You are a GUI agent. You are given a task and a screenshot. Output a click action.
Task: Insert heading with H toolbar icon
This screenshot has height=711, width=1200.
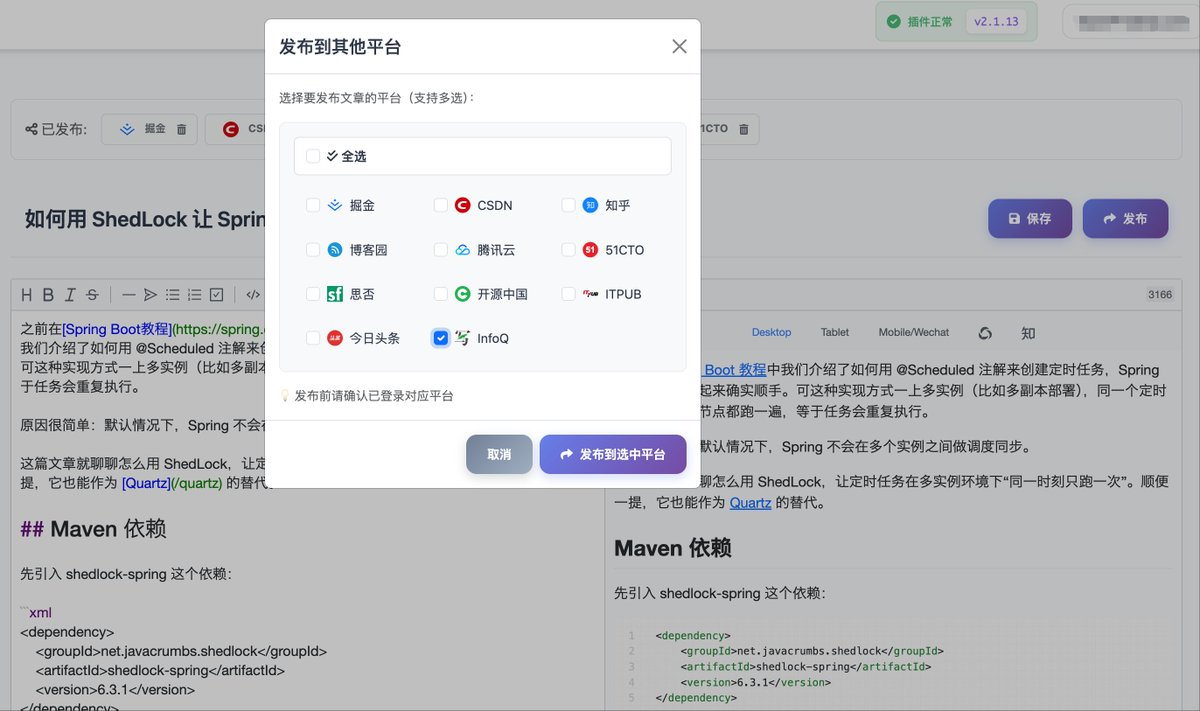click(27, 294)
